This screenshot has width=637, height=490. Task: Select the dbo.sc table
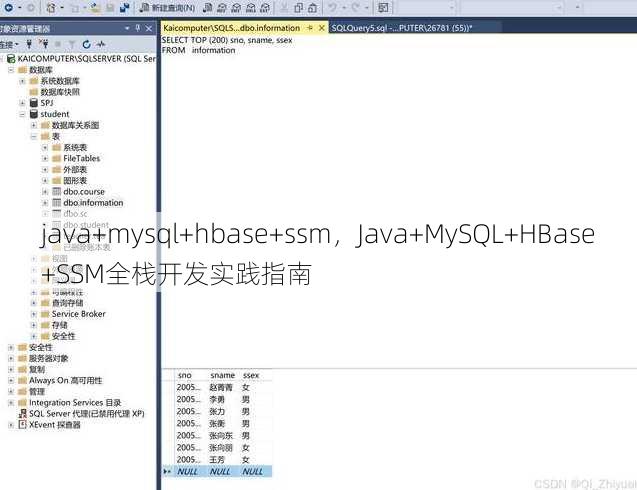tap(75, 214)
